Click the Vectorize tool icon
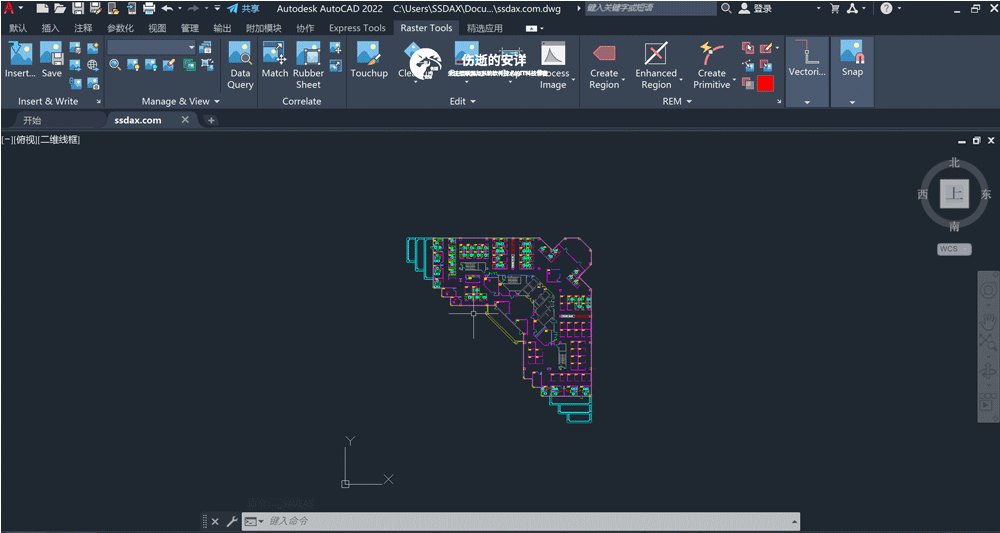The height and width of the screenshot is (533, 1000). click(807, 52)
